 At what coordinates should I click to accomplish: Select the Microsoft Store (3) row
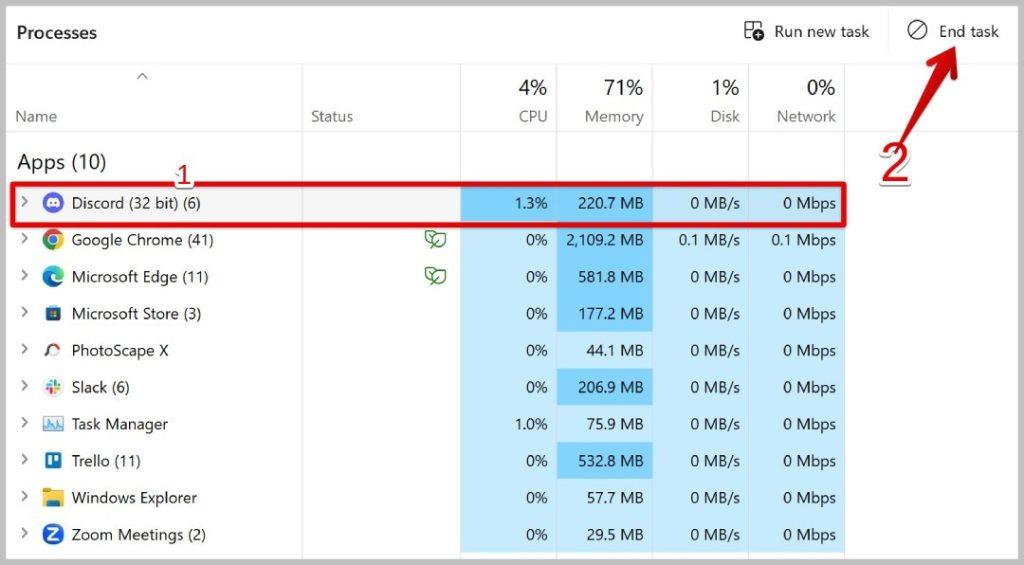[426, 314]
